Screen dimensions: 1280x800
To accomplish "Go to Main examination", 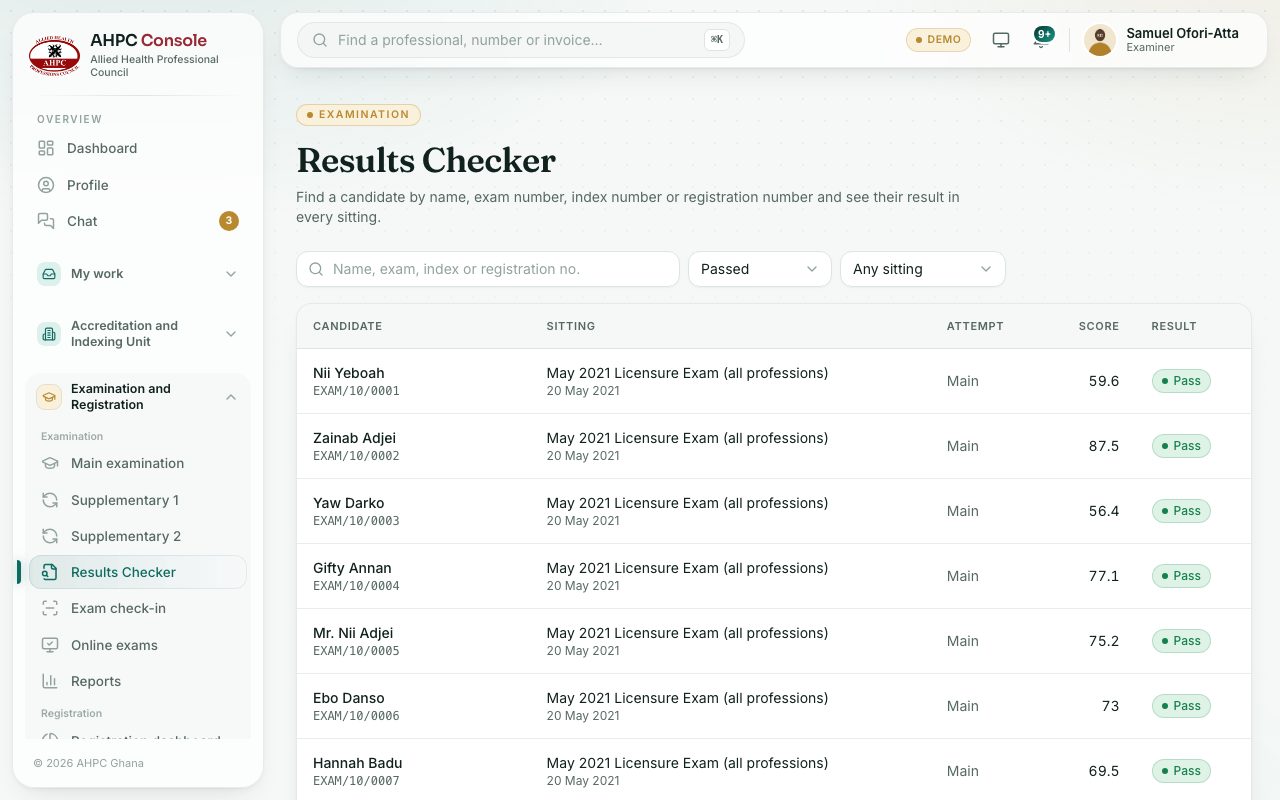I will click(138, 463).
